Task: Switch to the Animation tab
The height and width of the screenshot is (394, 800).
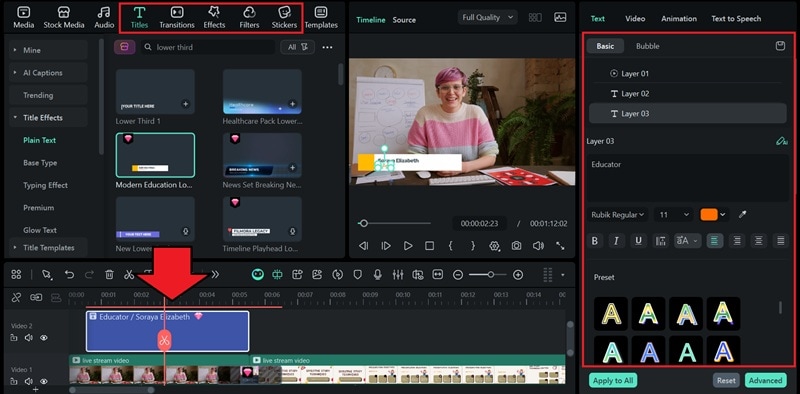Action: 679,18
